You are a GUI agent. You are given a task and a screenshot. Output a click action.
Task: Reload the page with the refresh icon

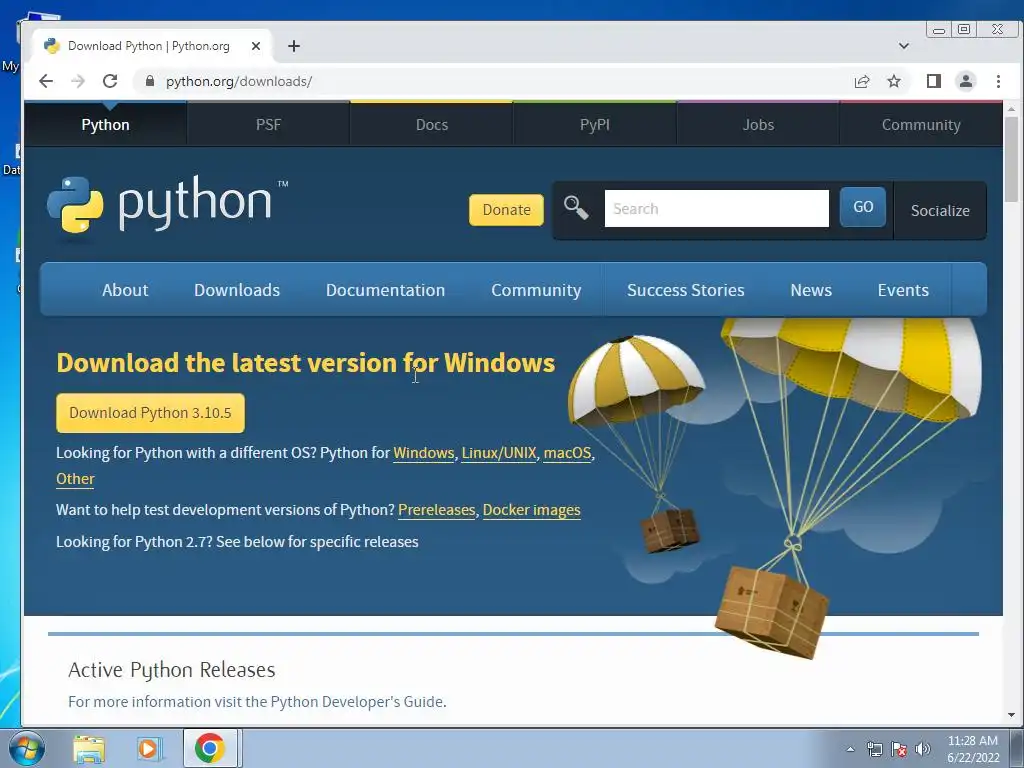pos(110,81)
